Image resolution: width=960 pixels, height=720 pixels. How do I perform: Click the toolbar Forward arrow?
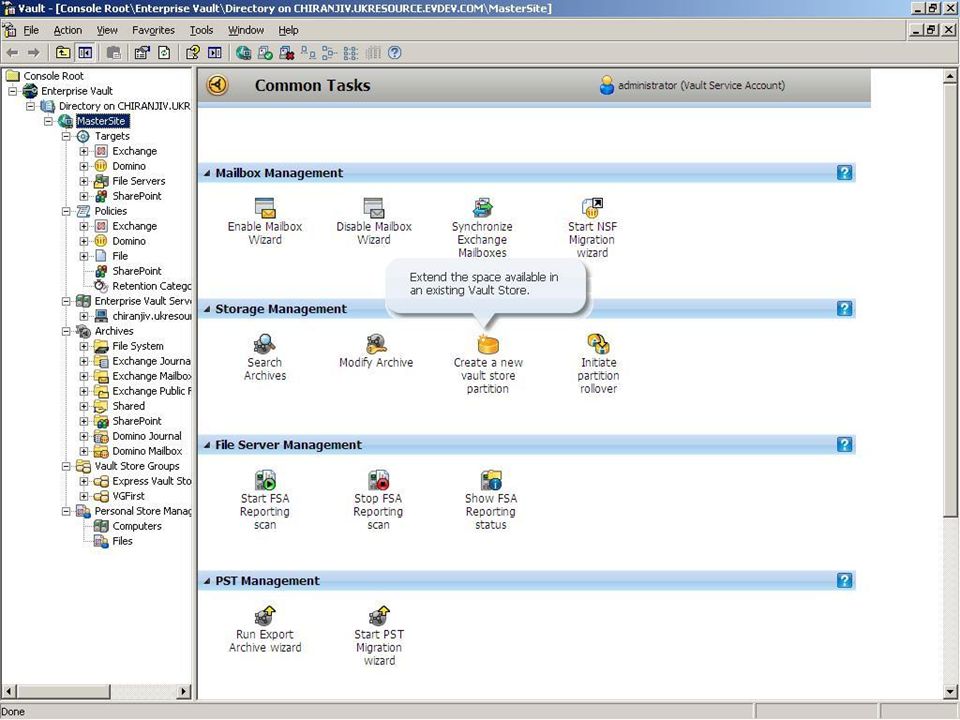(x=34, y=53)
